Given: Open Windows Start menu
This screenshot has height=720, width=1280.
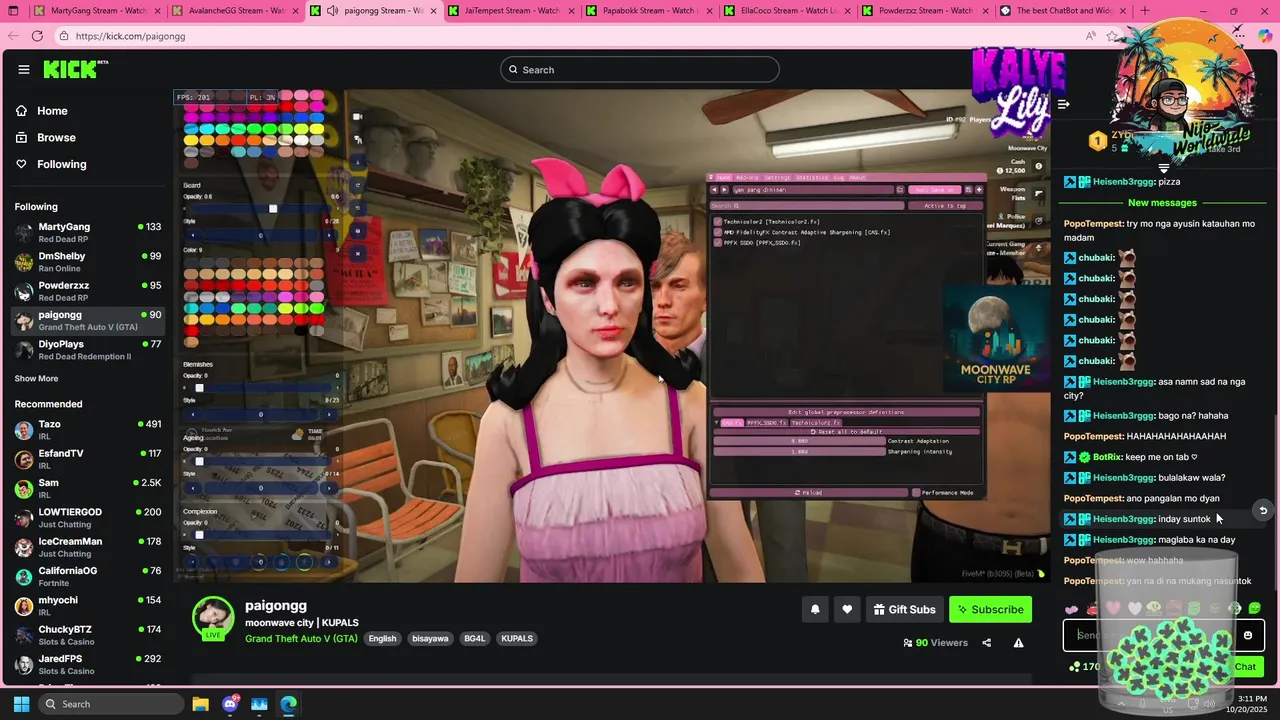Looking at the screenshot, I should click(x=21, y=704).
